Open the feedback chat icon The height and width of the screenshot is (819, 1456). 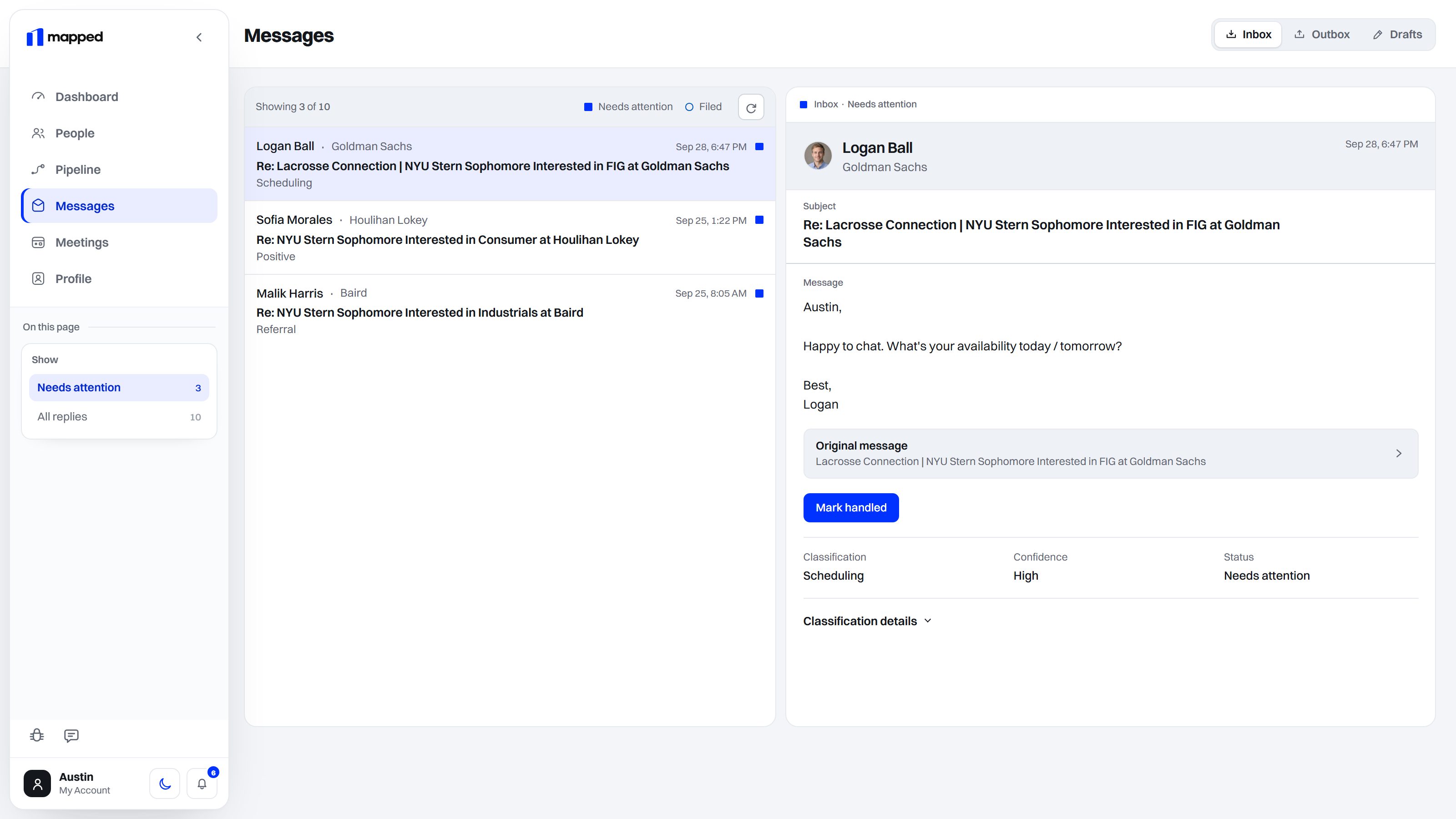point(71,735)
